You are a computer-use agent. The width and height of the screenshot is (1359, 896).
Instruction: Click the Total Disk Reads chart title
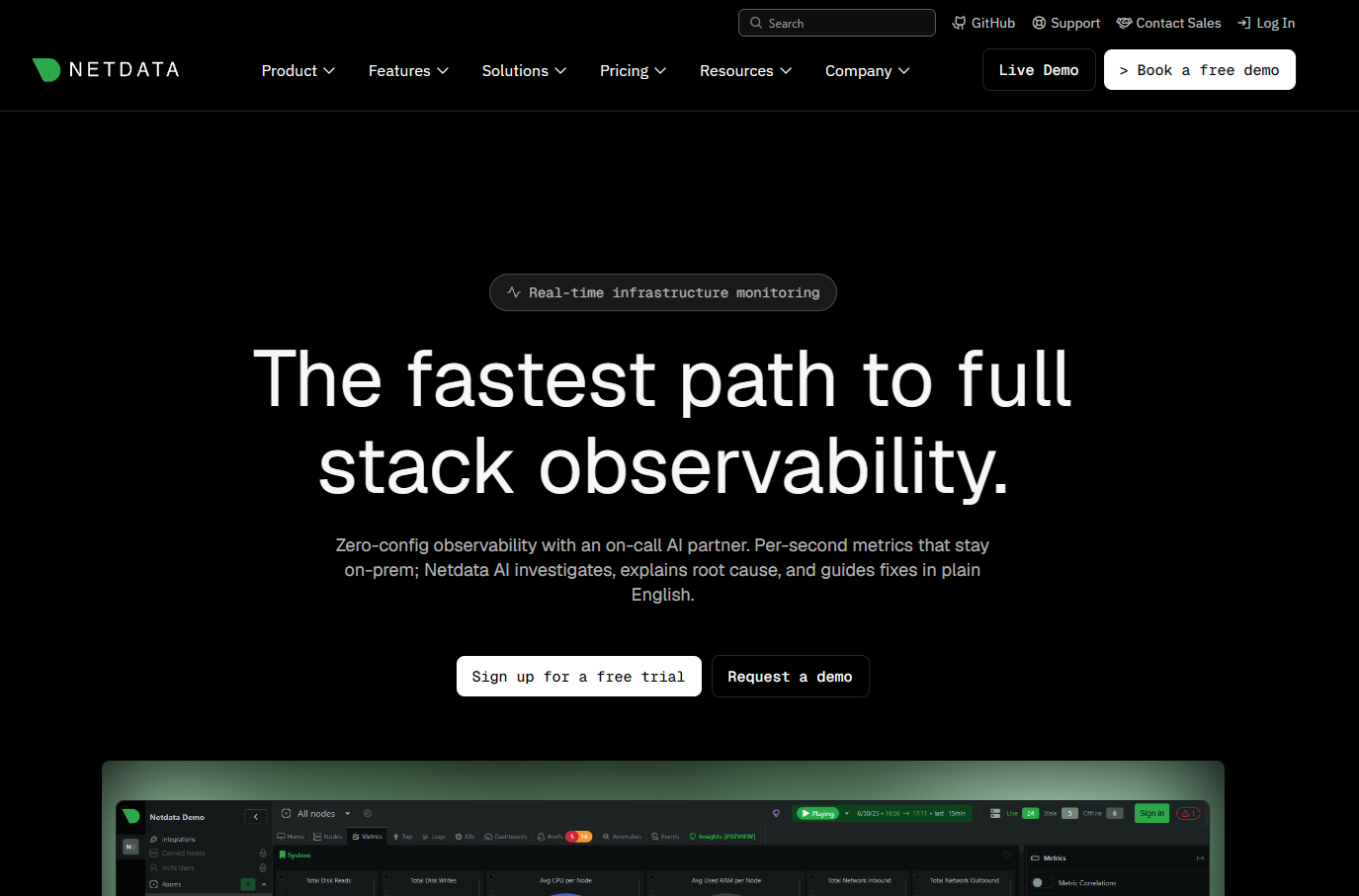pos(328,880)
